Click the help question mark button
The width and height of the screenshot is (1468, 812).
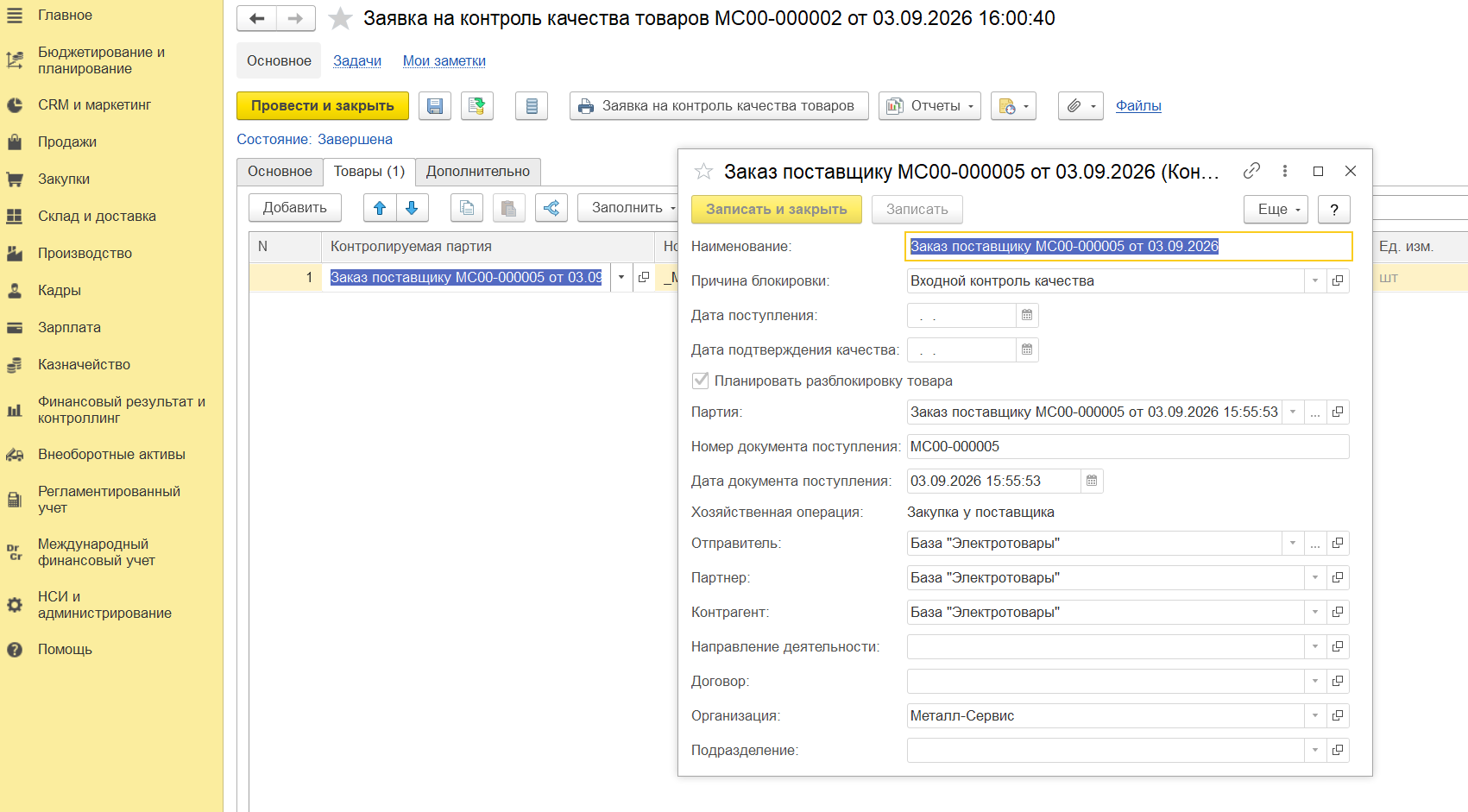(x=1334, y=209)
